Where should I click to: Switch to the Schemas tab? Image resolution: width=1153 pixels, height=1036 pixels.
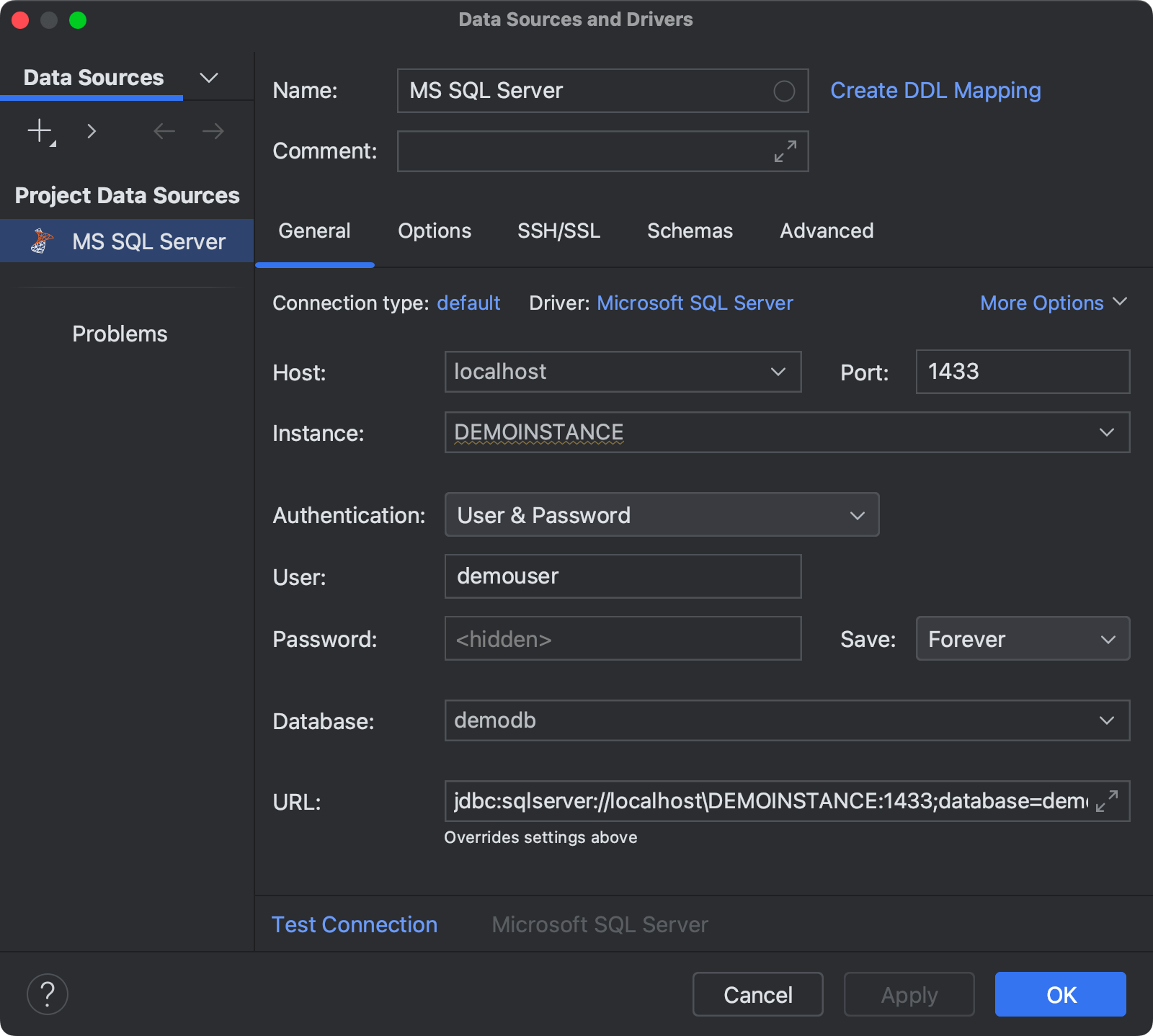coord(690,231)
